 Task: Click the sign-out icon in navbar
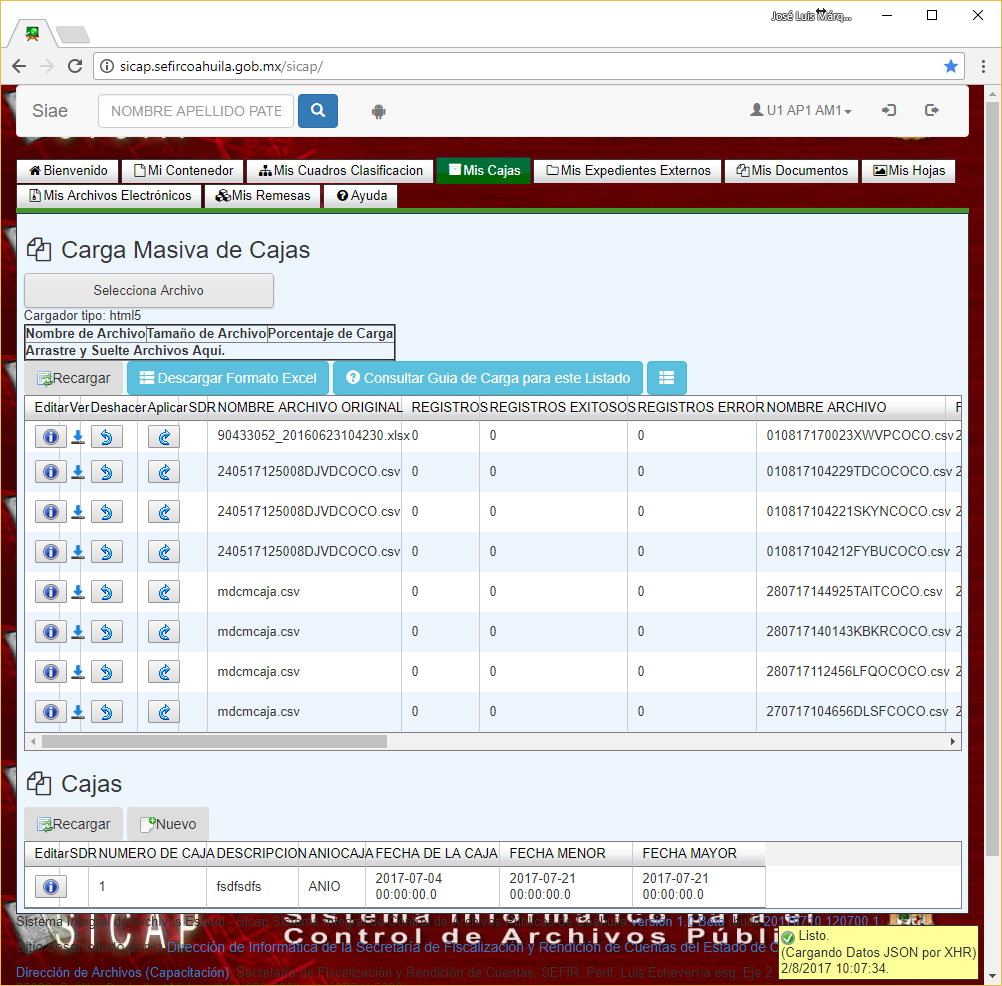tap(932, 111)
